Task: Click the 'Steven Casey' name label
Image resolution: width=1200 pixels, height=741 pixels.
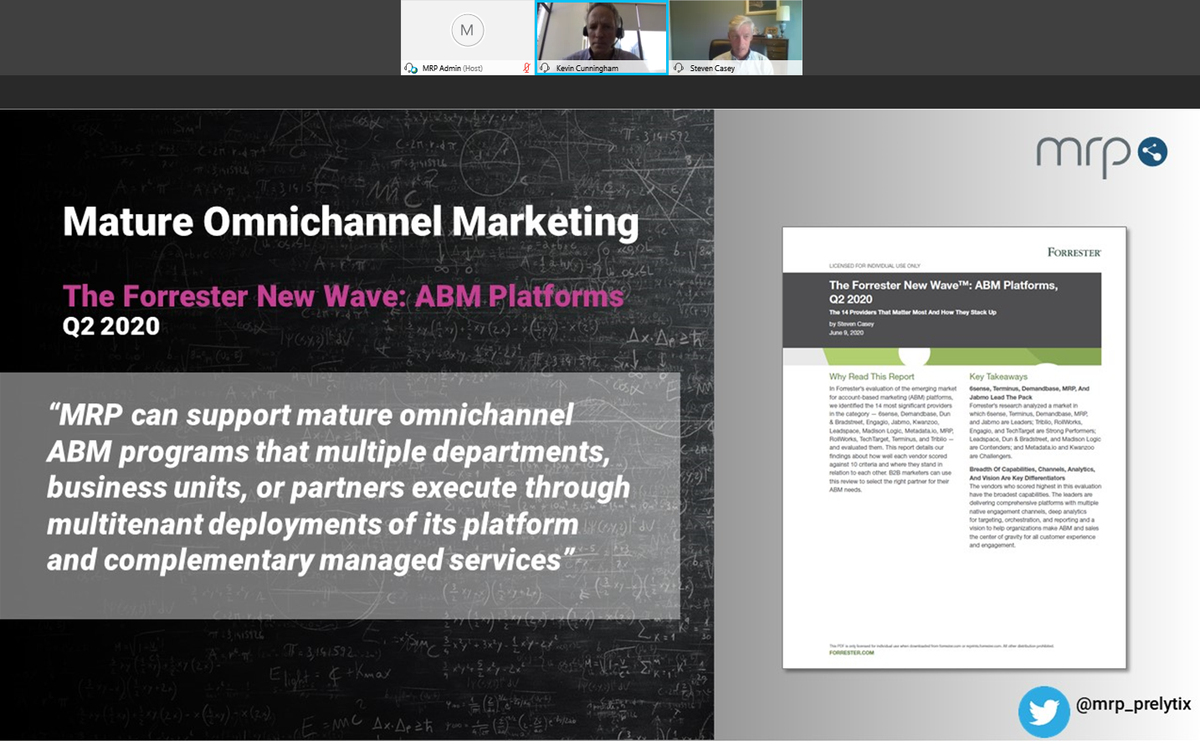Action: pos(712,68)
